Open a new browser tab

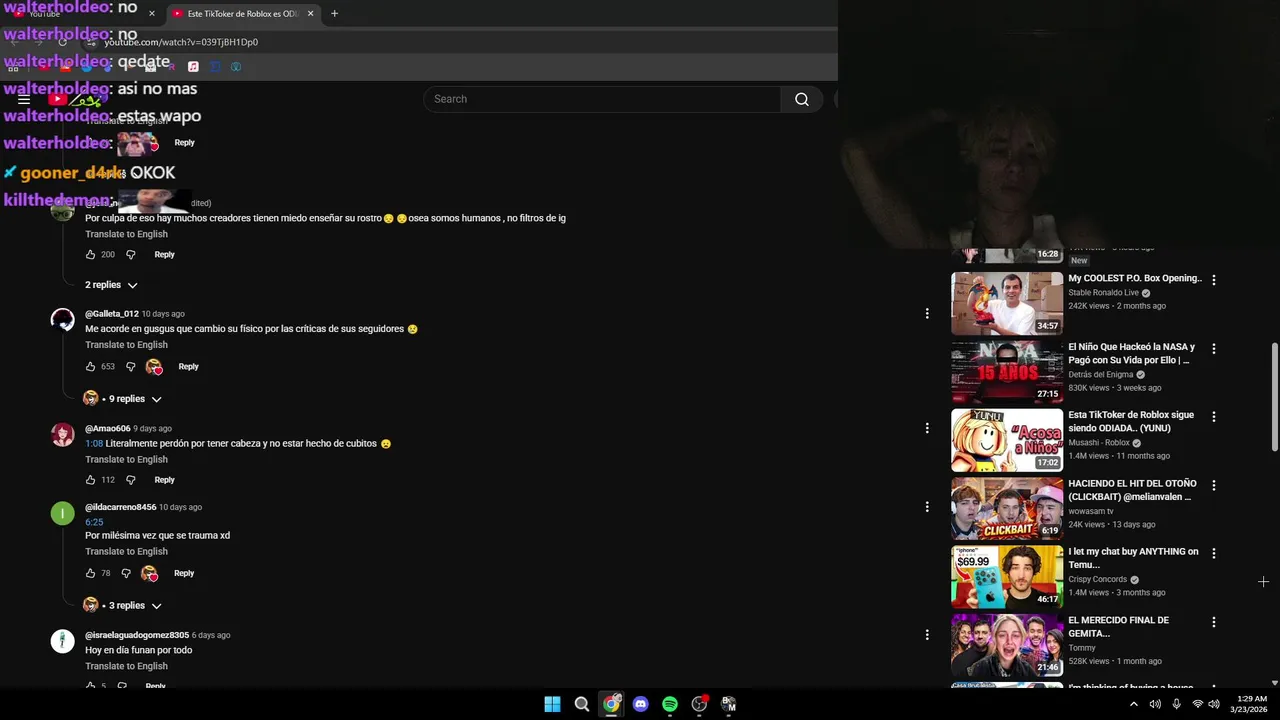pos(334,14)
